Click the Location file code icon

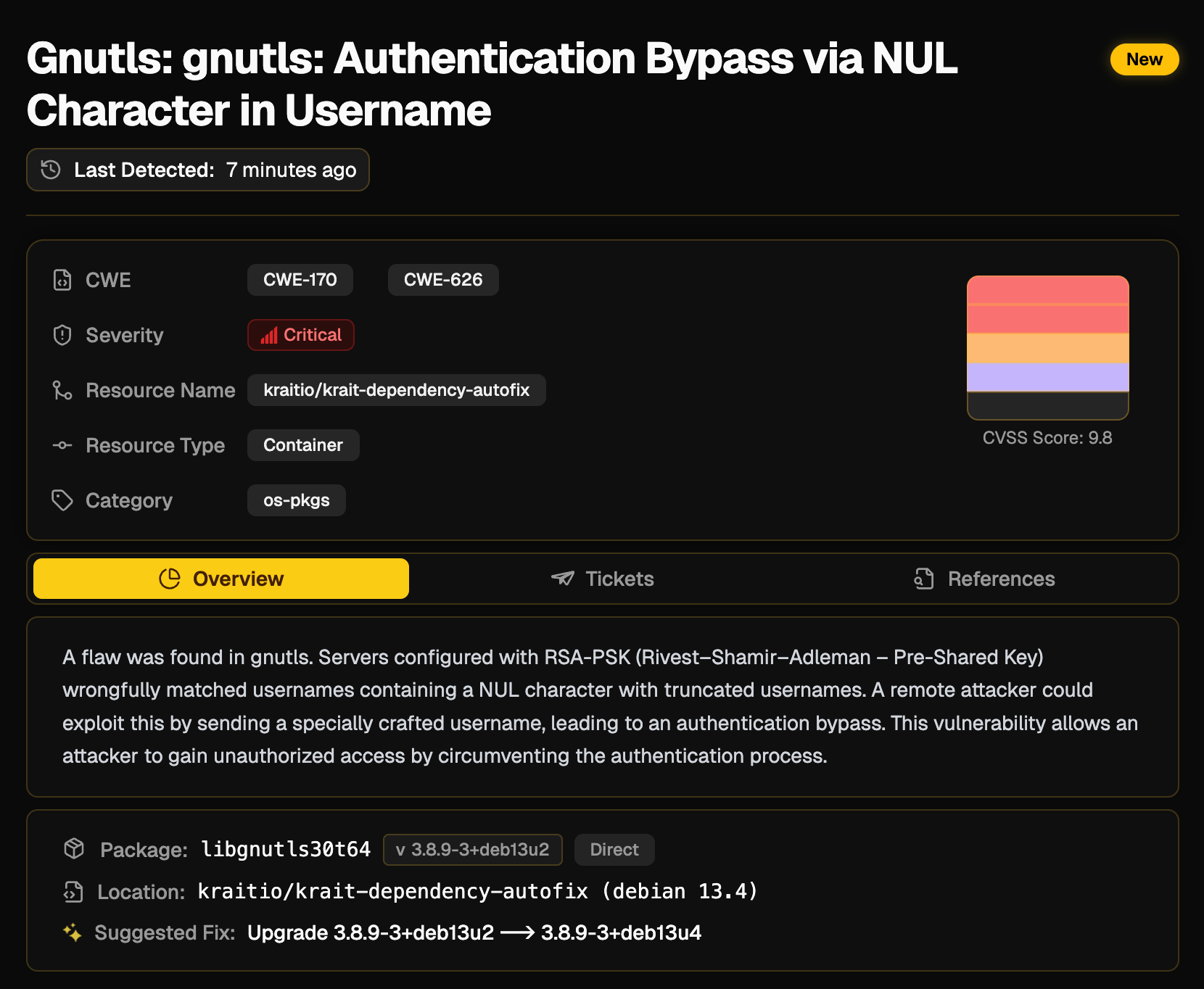coord(73,891)
